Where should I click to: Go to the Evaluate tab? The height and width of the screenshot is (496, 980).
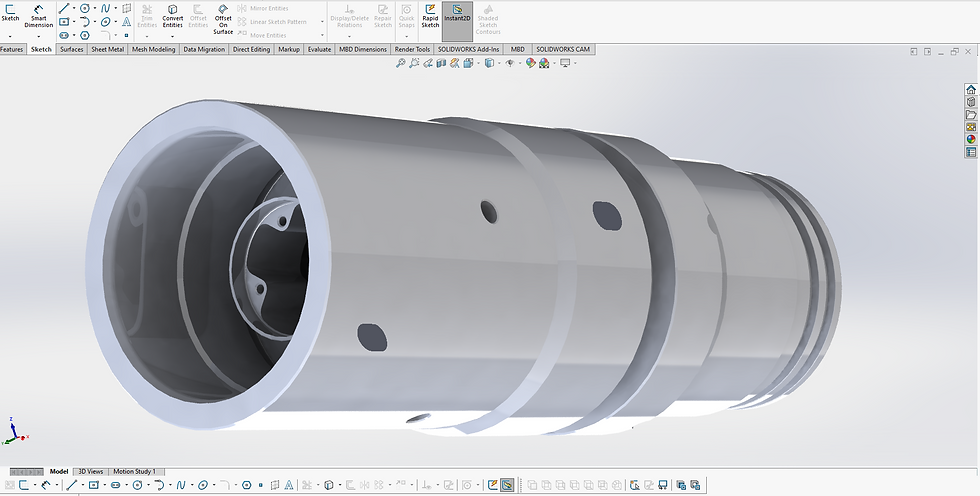pyautogui.click(x=319, y=49)
